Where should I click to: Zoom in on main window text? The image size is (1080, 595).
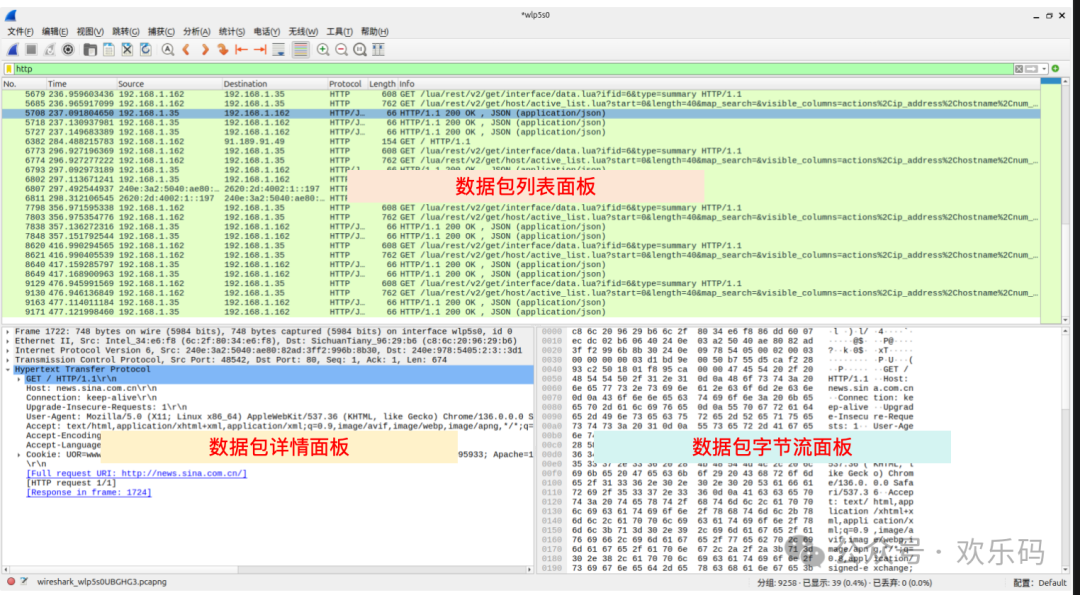323,50
